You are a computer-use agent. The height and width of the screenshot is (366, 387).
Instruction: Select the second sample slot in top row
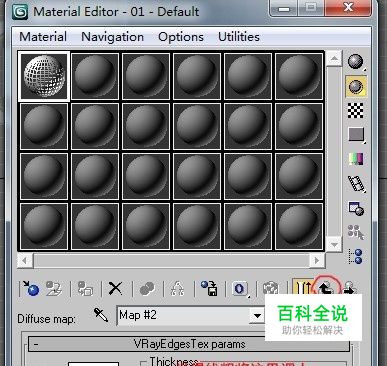click(x=95, y=76)
